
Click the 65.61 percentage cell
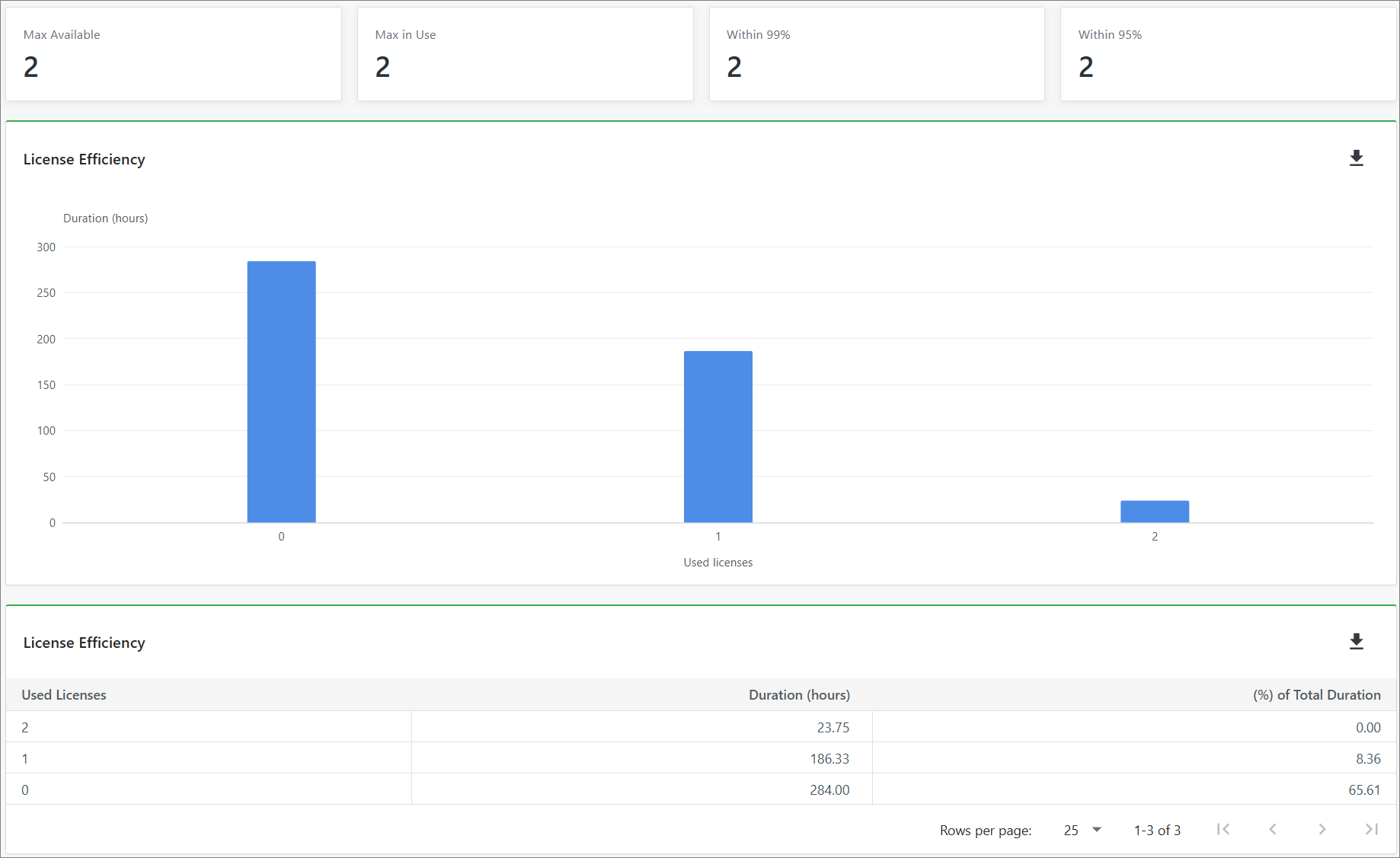pos(1134,789)
